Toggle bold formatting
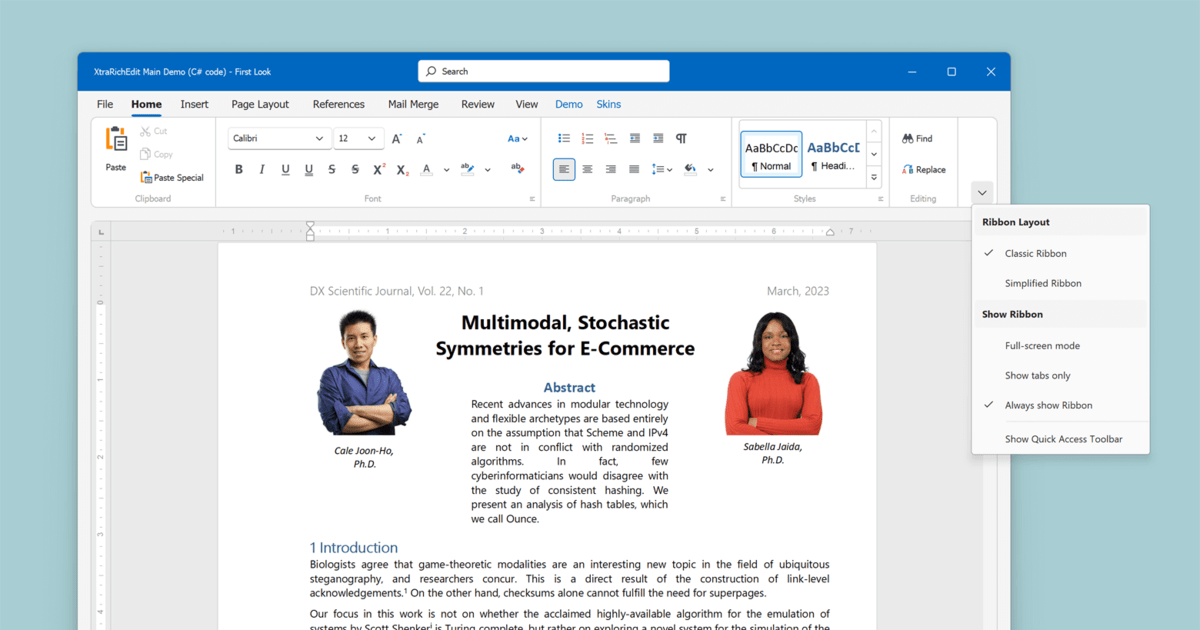Screen dimensions: 1200x630 click(x=238, y=169)
